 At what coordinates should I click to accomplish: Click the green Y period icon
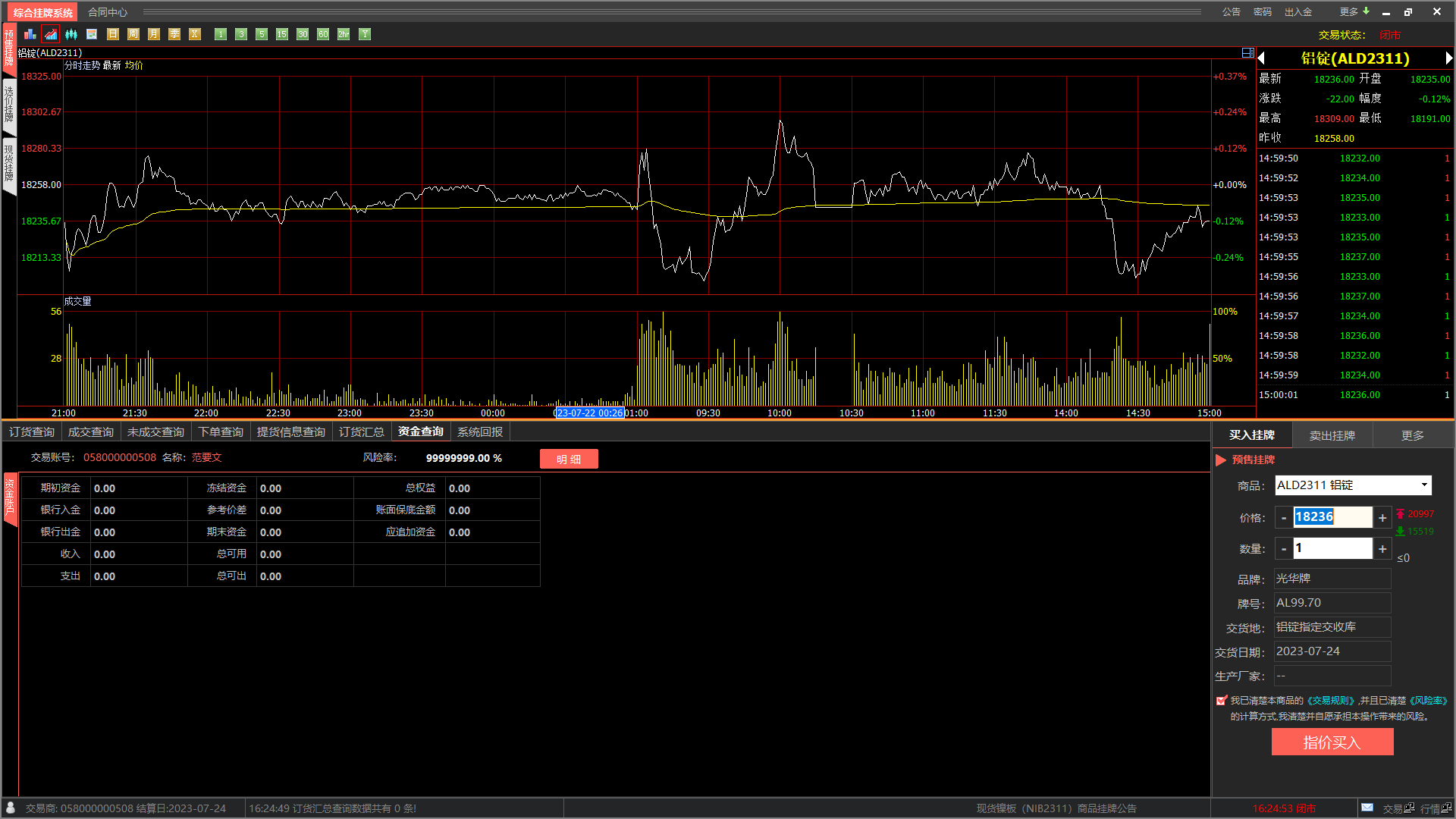tap(365, 34)
